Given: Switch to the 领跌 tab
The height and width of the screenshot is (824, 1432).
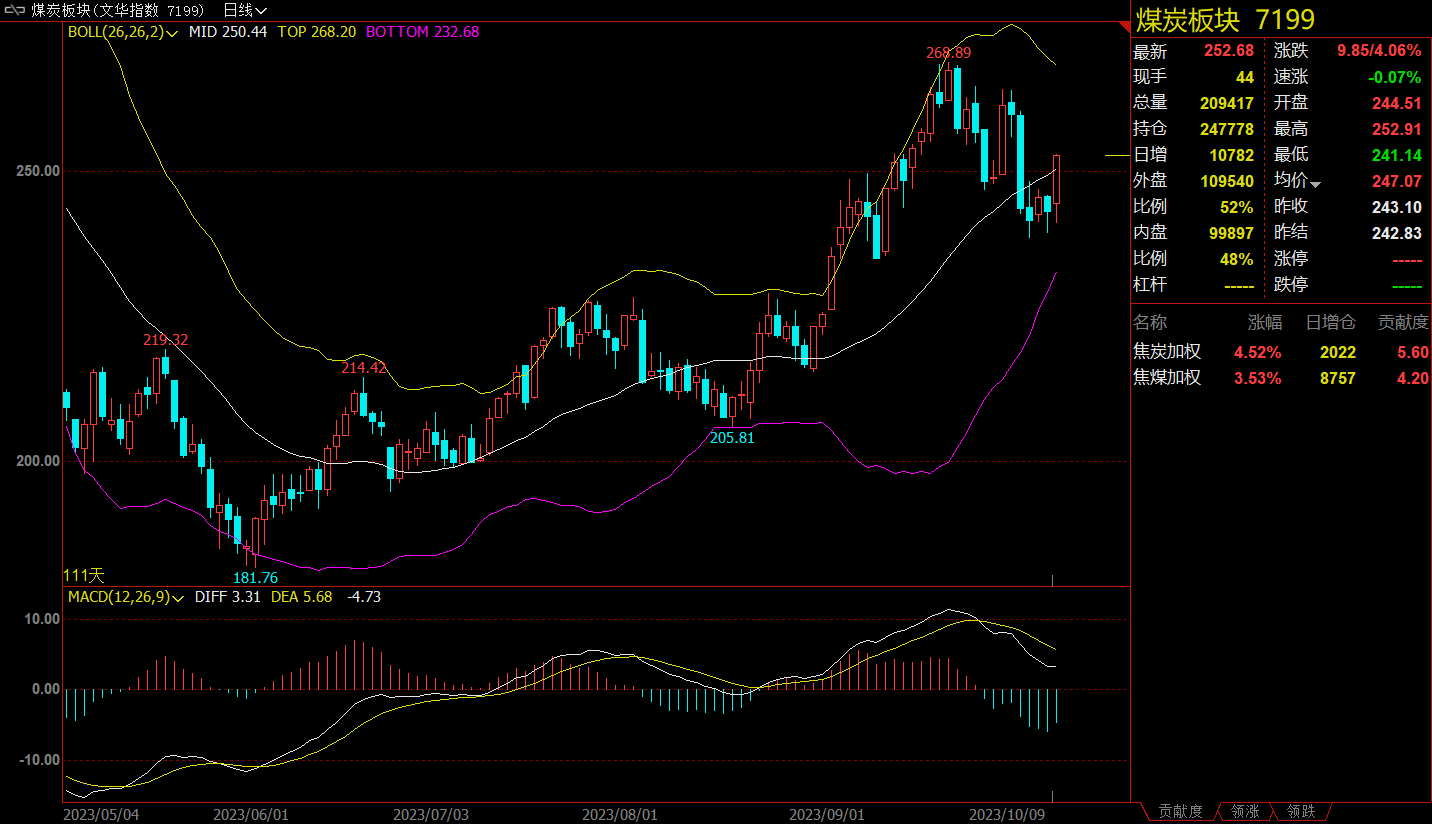Looking at the screenshot, I should click(x=1301, y=811).
